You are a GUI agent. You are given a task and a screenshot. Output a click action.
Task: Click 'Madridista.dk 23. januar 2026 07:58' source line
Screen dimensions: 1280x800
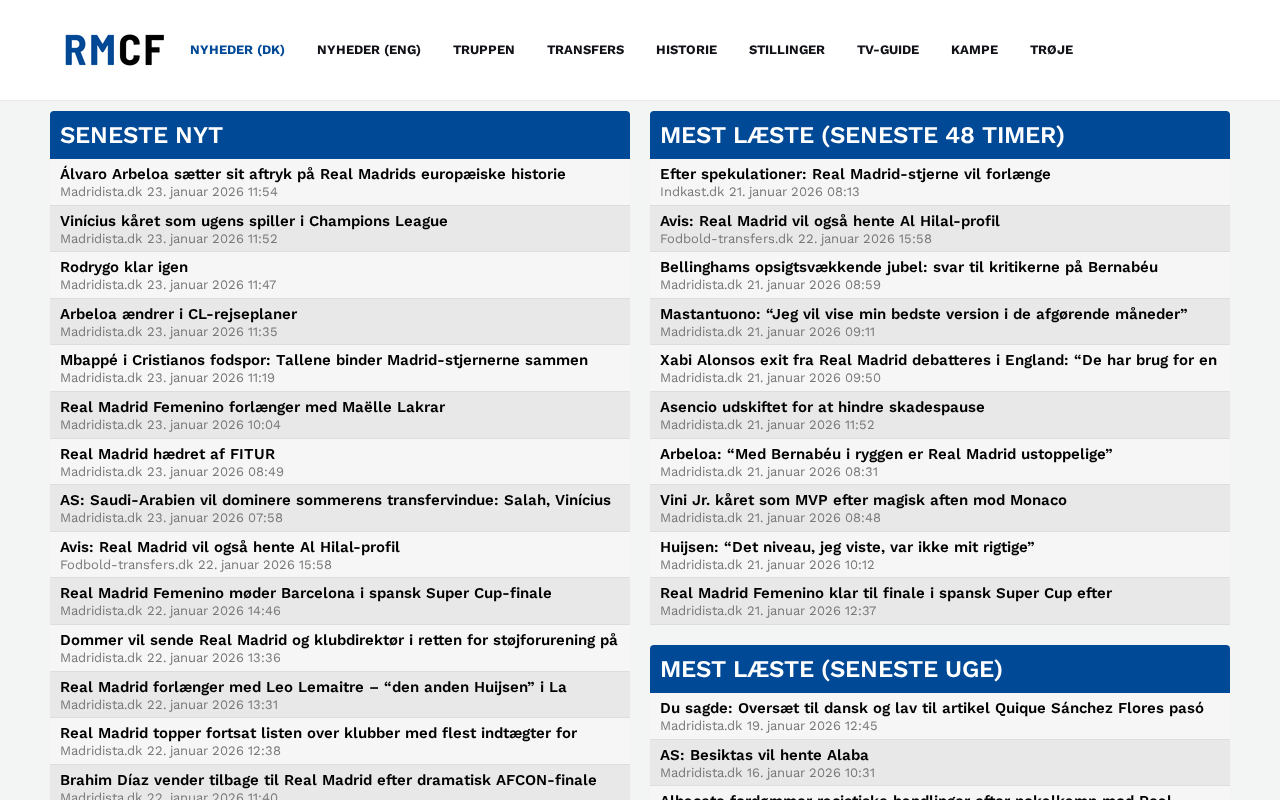pyautogui.click(x=171, y=518)
